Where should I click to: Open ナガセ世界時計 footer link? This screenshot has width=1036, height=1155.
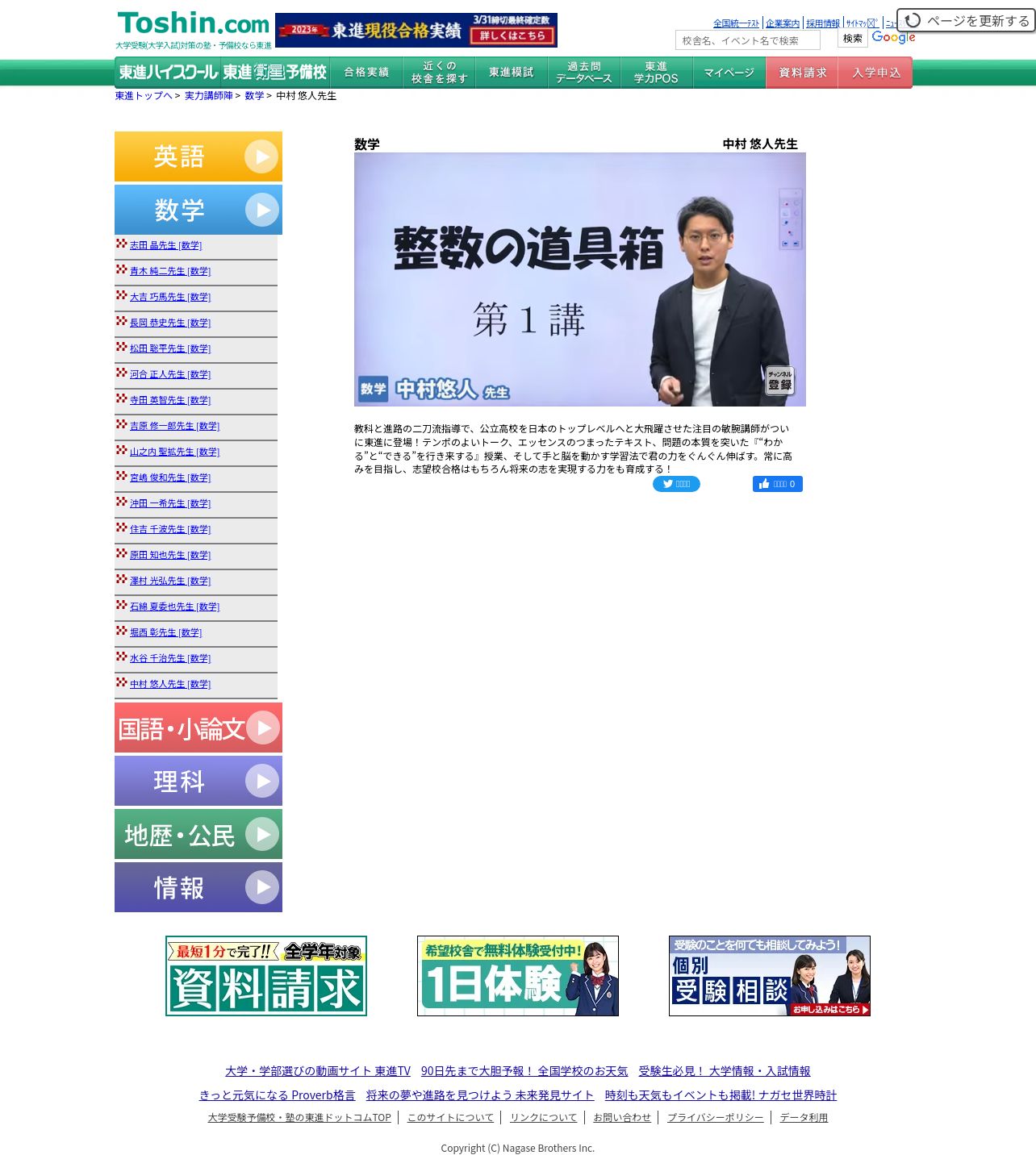point(721,1095)
